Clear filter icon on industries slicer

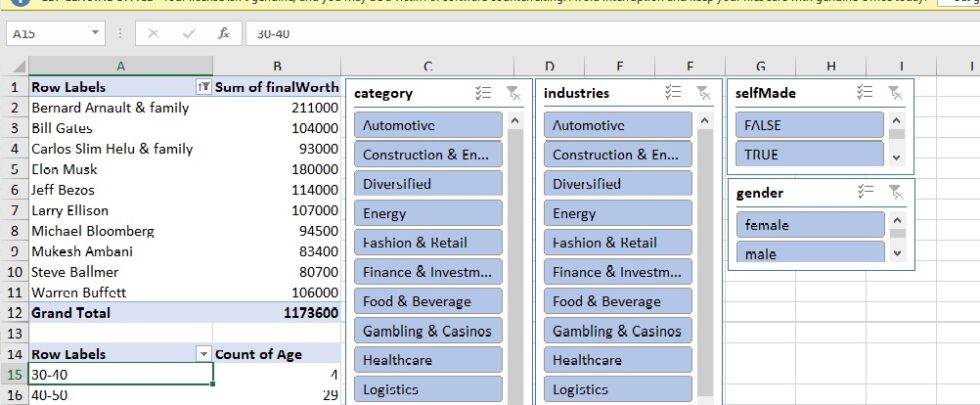coord(703,93)
